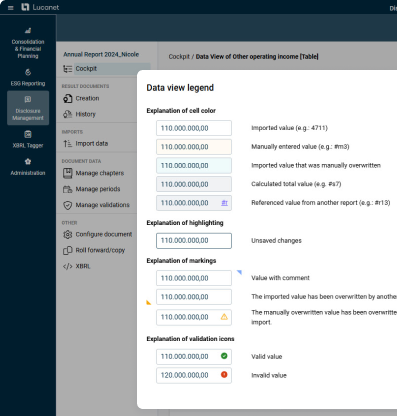Open Manage chapters

tap(100, 173)
